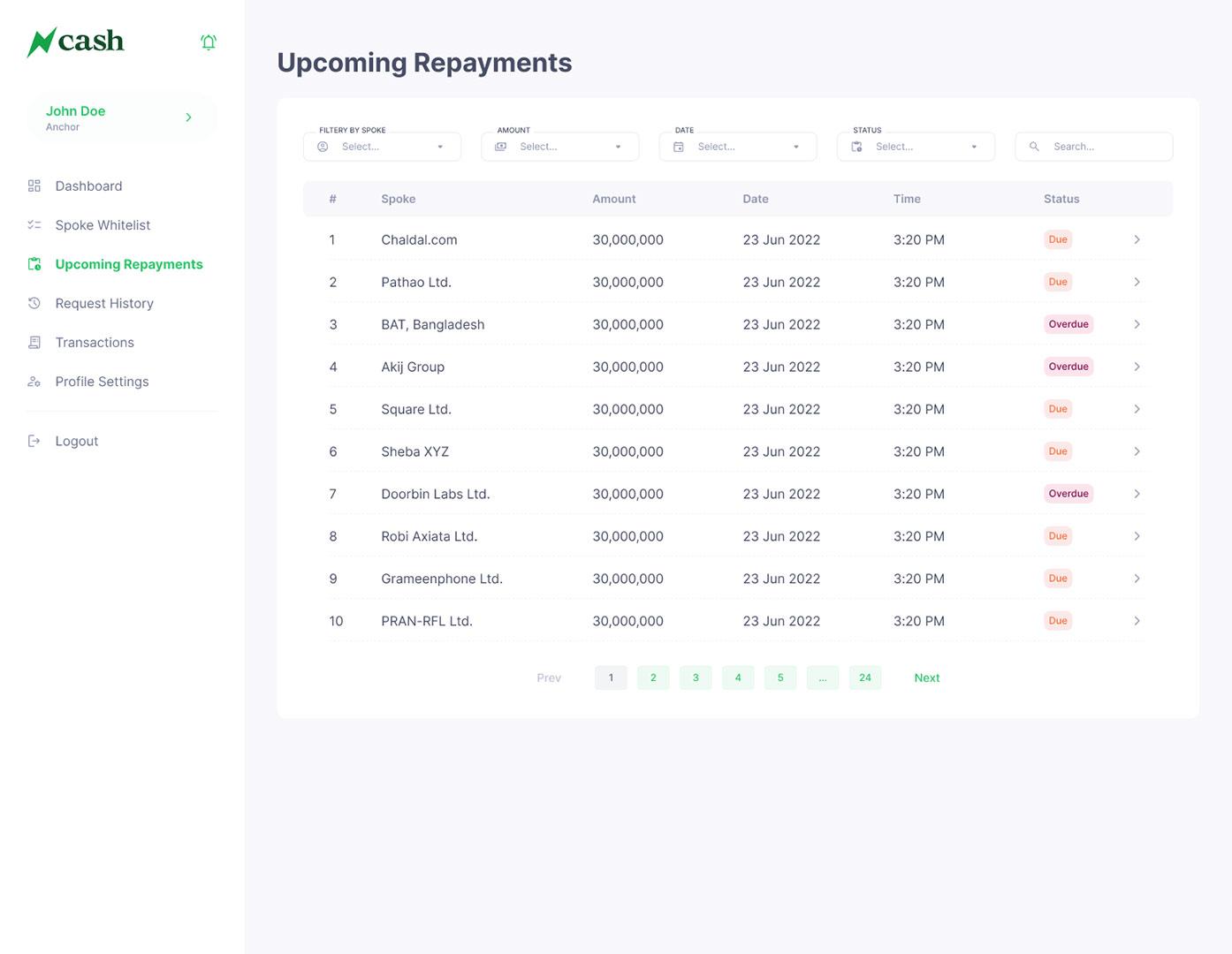The width and height of the screenshot is (1232, 954).
Task: Go to page 24 in pagination
Action: tap(864, 678)
